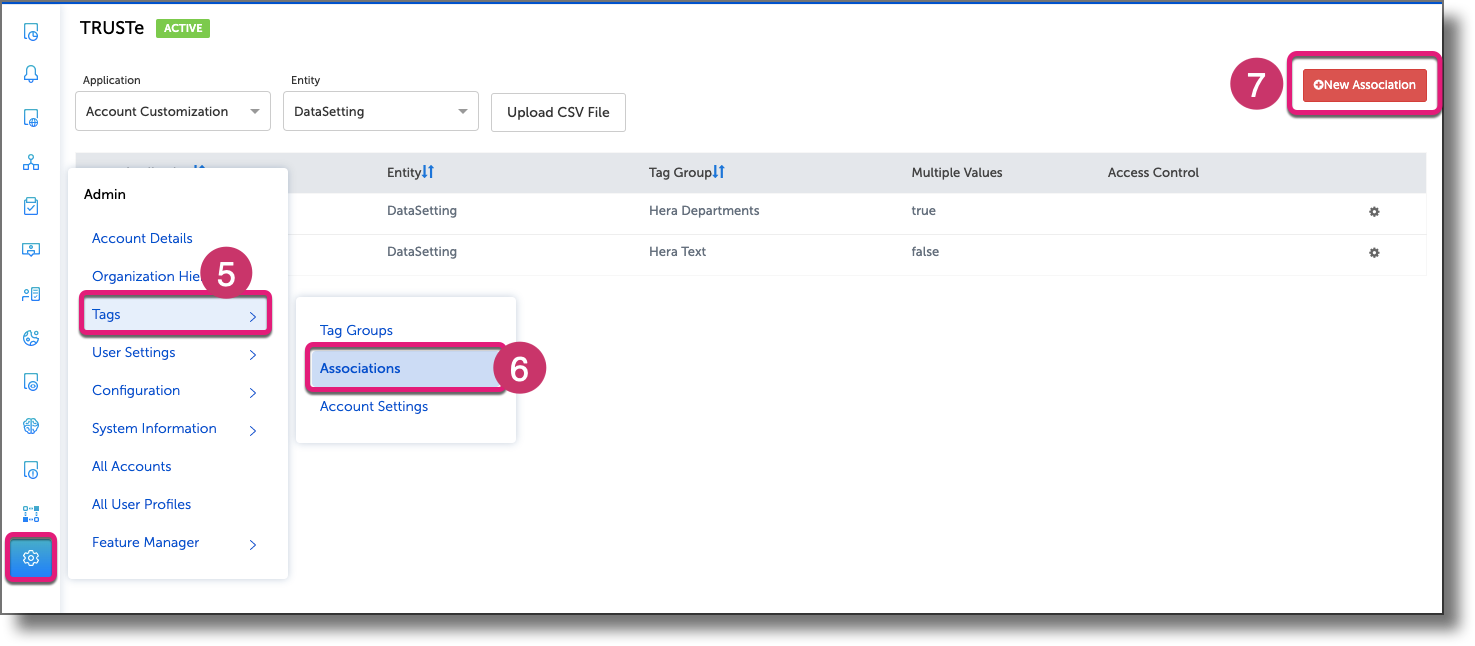Open the Application dropdown showing Account Customization
The height and width of the screenshot is (646, 1475).
click(172, 111)
